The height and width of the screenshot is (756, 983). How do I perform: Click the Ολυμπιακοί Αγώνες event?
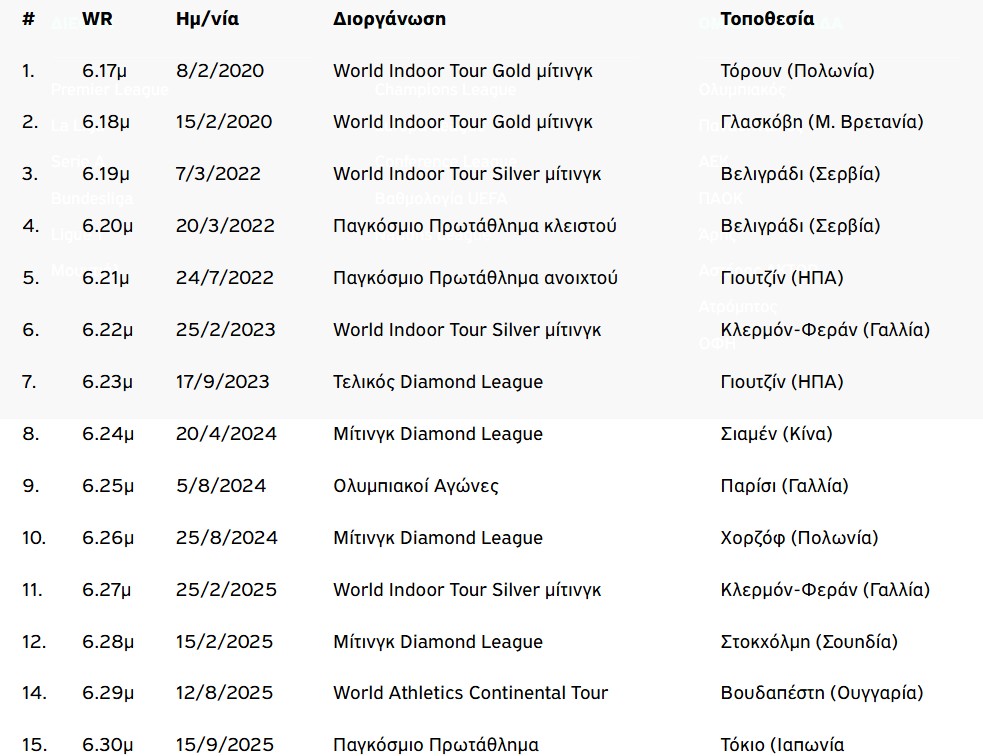tap(416, 486)
